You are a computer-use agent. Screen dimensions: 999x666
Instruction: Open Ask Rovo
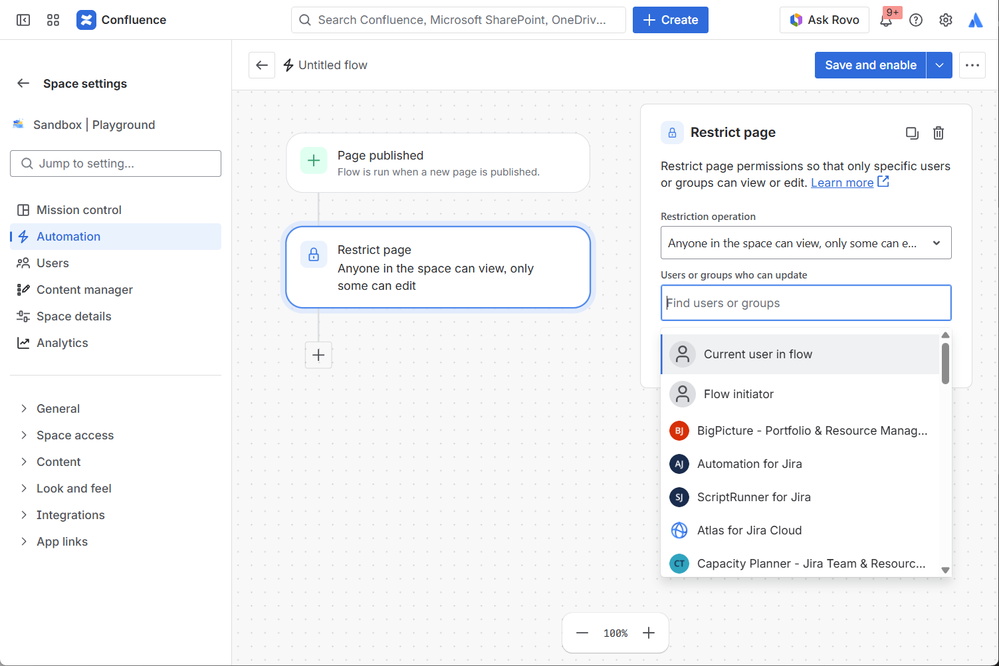(824, 20)
